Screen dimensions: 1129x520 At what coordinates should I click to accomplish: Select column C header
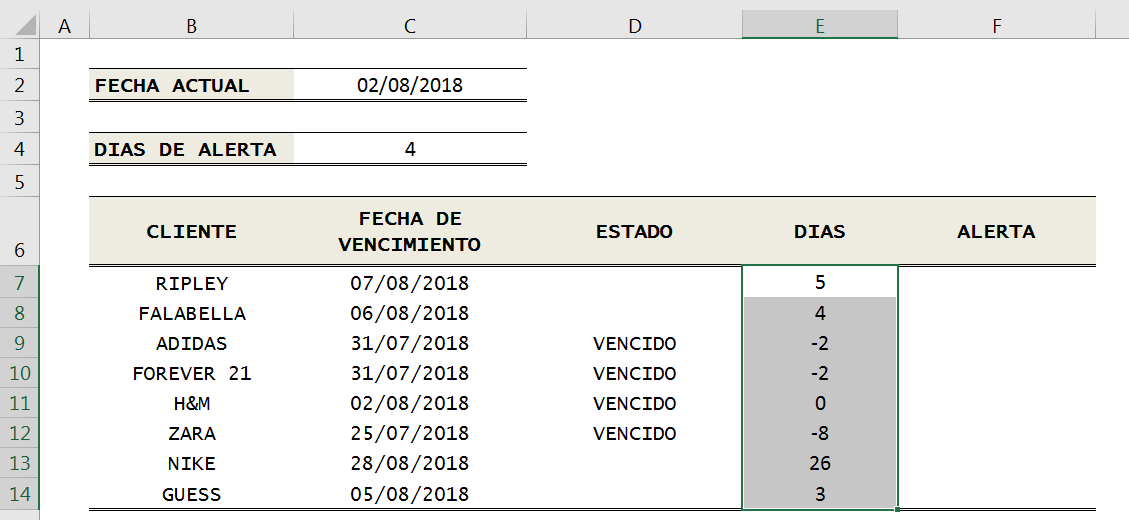click(x=409, y=27)
